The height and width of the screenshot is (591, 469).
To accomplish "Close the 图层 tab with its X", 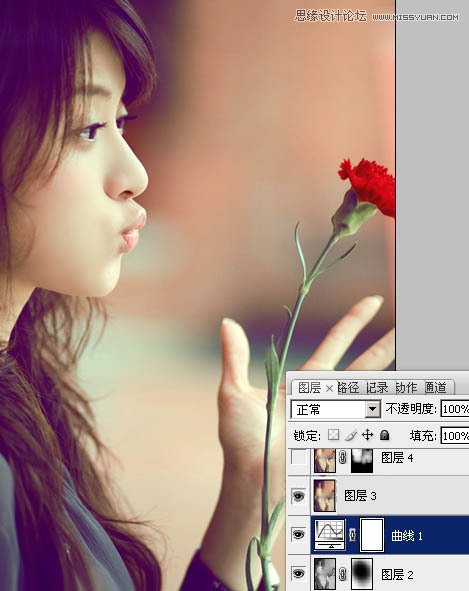I will coord(330,388).
